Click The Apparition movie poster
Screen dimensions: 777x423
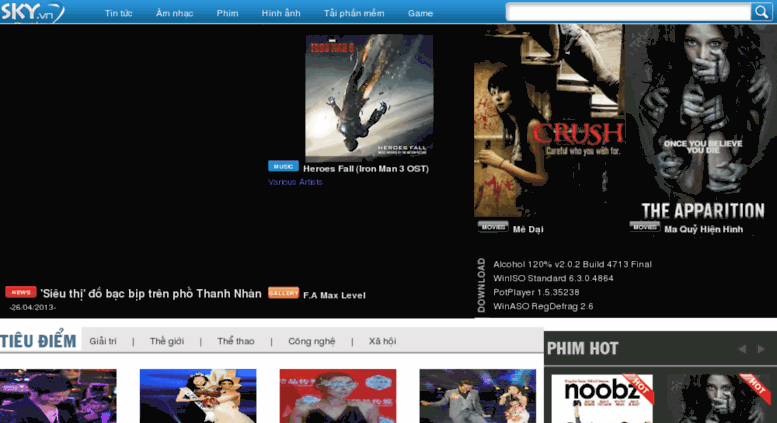pyautogui.click(x=700, y=122)
